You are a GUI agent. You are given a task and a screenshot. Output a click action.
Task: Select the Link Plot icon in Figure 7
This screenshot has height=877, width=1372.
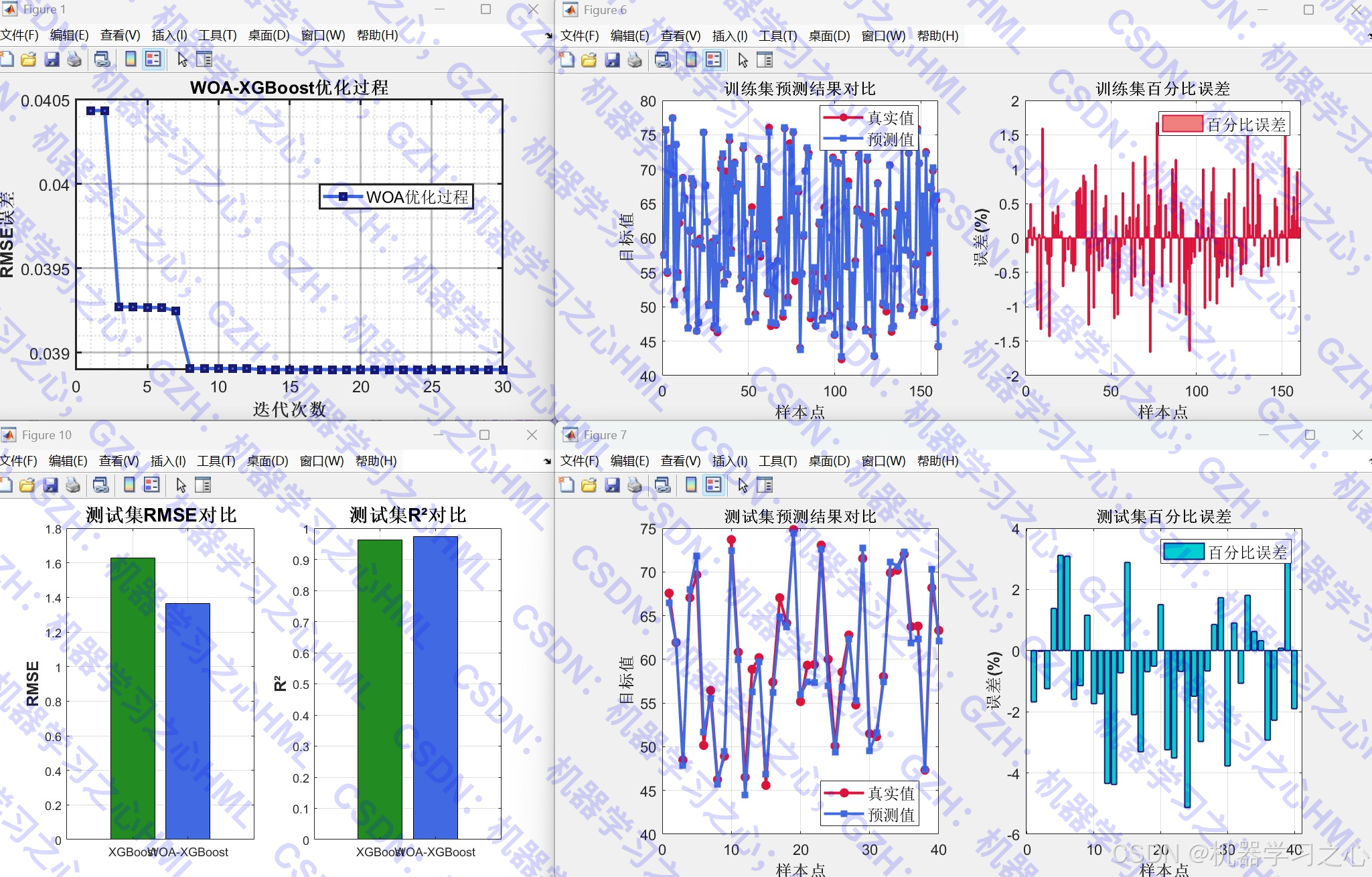(663, 485)
